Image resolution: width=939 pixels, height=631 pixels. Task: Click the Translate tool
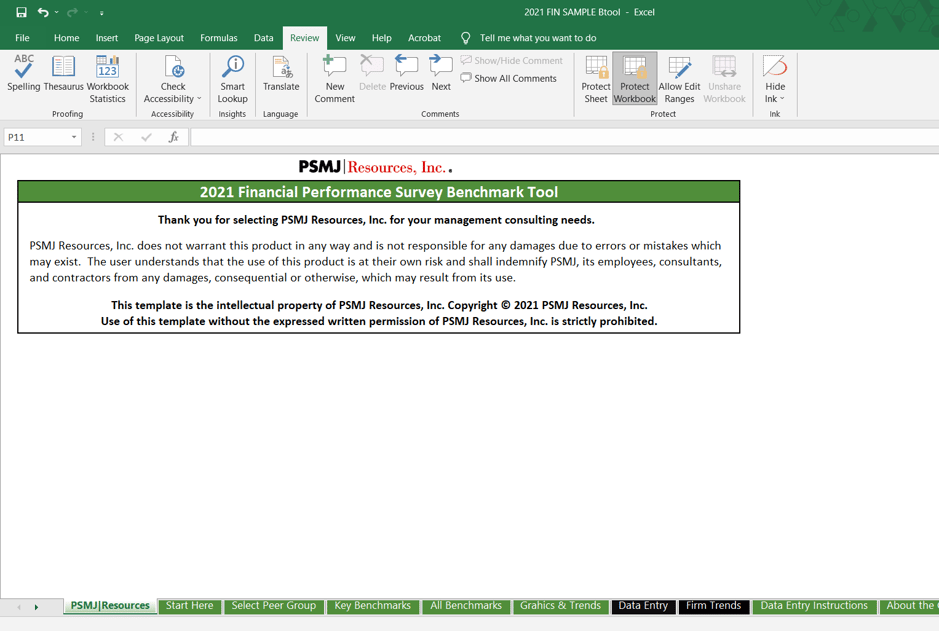pyautogui.click(x=281, y=73)
